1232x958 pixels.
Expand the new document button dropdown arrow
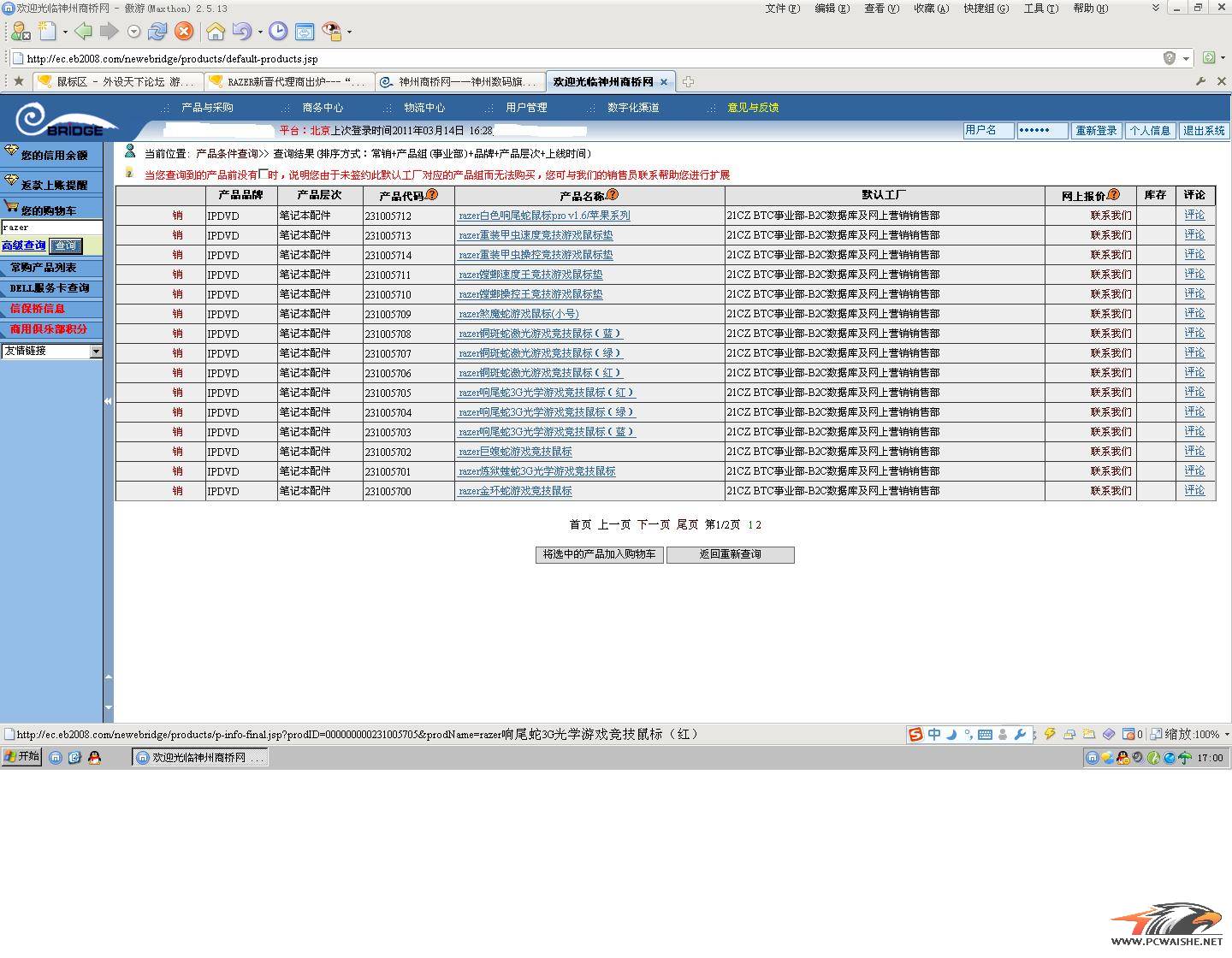(x=65, y=33)
